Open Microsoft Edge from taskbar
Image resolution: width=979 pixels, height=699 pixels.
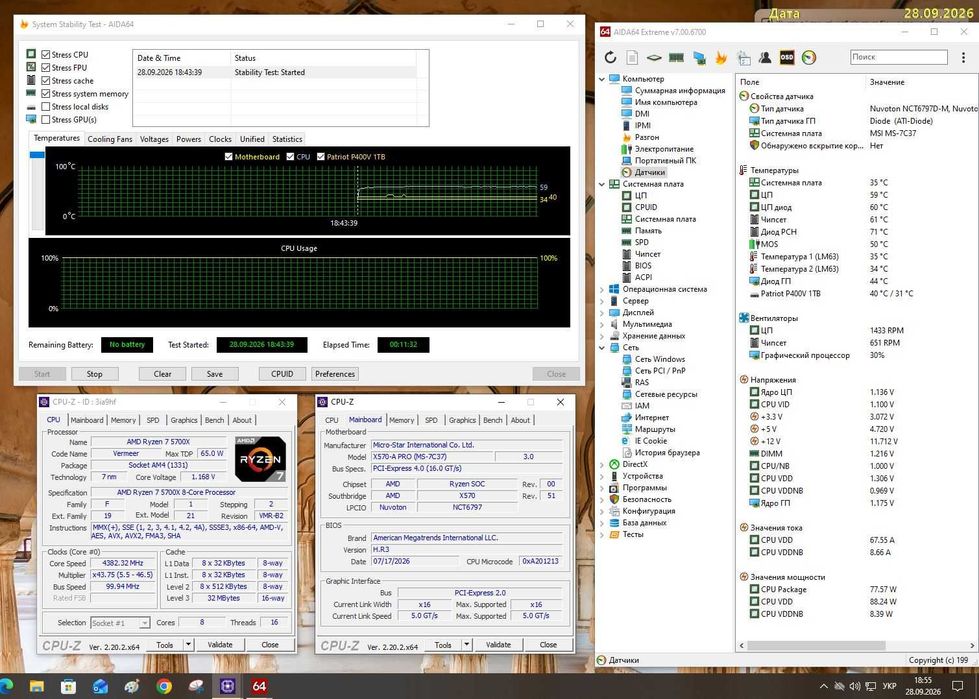click(6, 686)
